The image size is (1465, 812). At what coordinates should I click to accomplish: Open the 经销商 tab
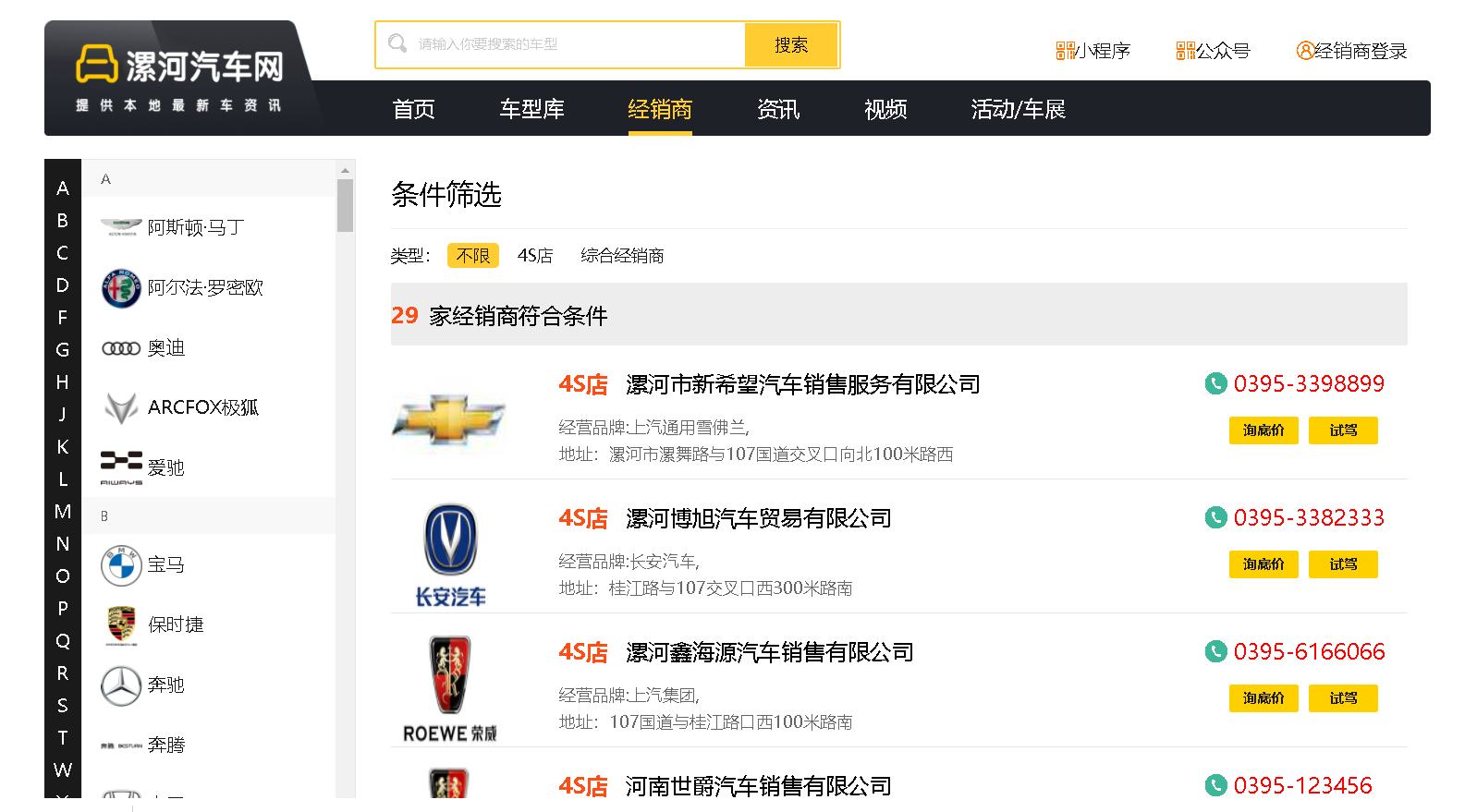pos(660,109)
